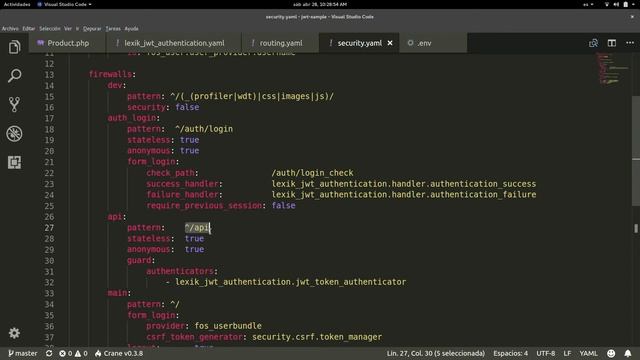The image size is (640, 360).
Task: Open the feedback smiley icon
Action: (x=611, y=353)
